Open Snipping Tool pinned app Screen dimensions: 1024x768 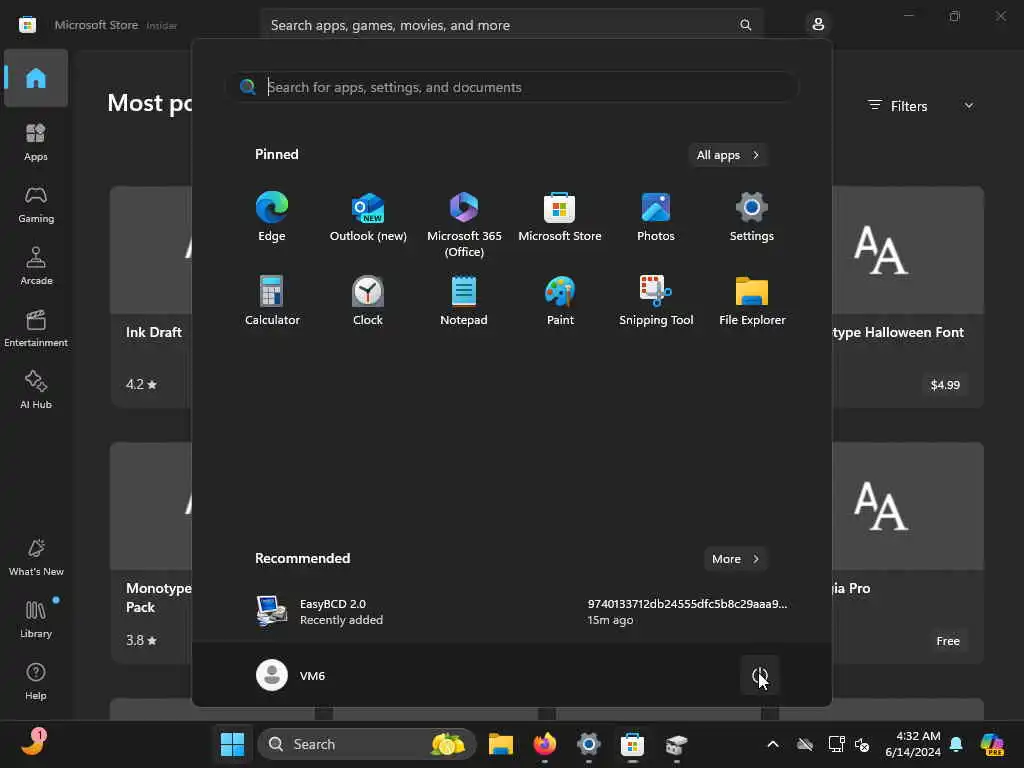tap(656, 301)
